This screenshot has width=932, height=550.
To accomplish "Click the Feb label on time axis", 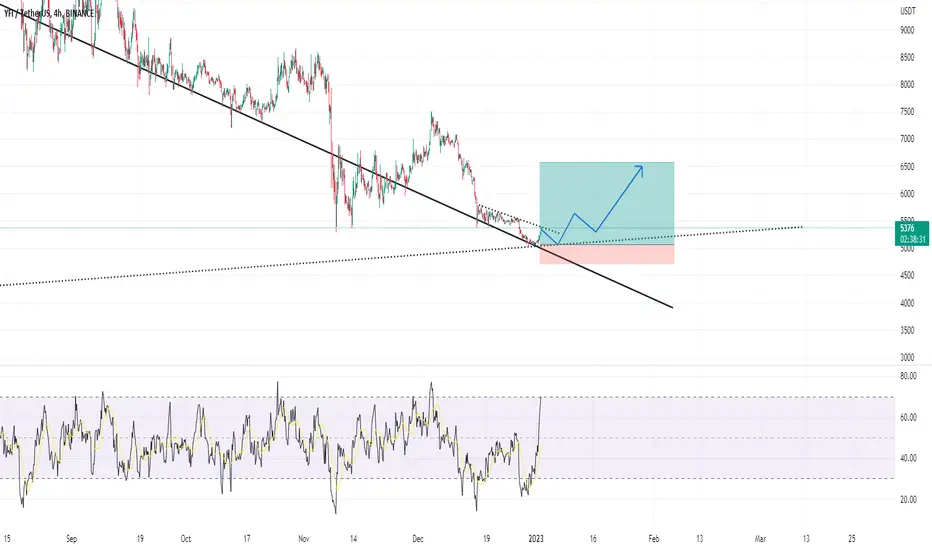I will [x=654, y=539].
